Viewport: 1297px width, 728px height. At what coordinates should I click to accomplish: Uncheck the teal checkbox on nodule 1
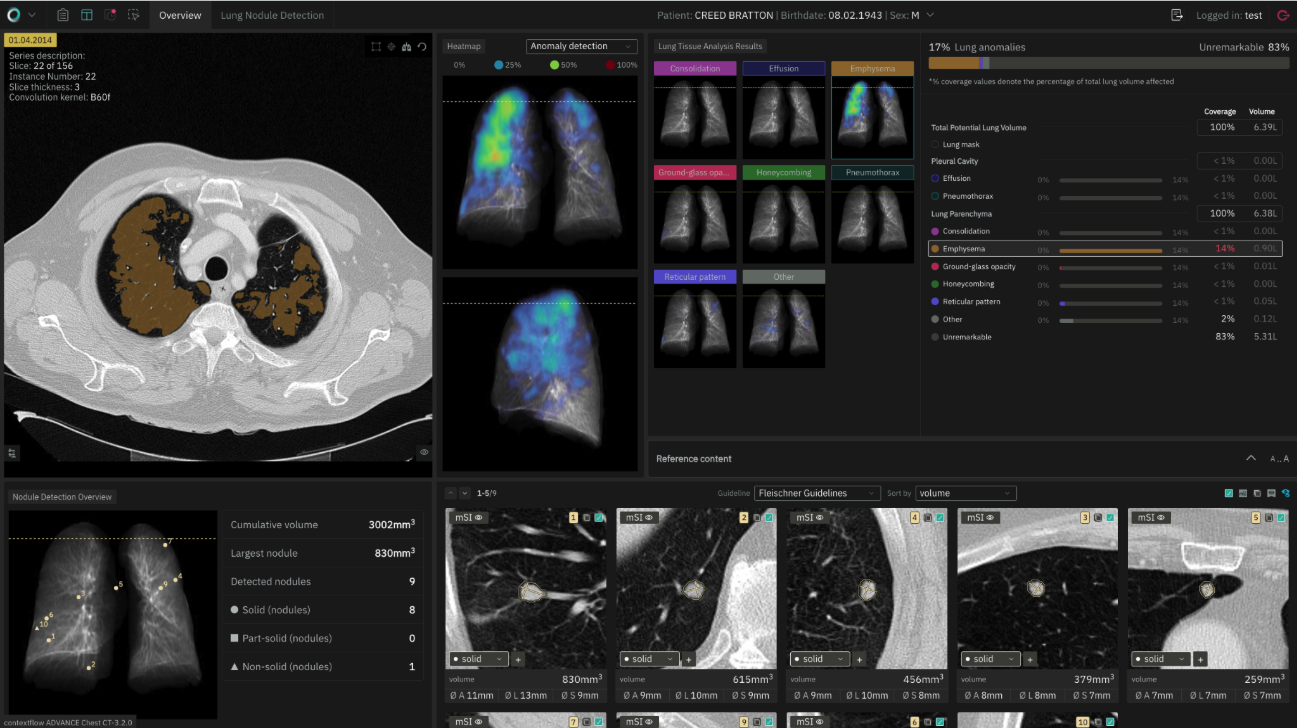pos(599,518)
